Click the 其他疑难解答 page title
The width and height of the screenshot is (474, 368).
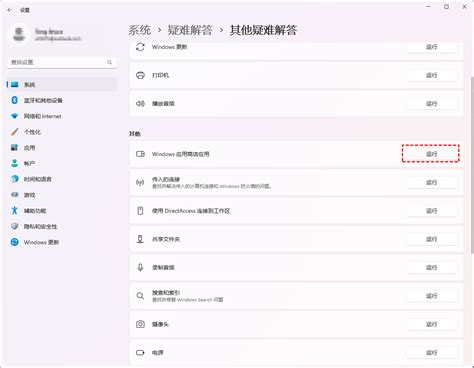click(263, 30)
